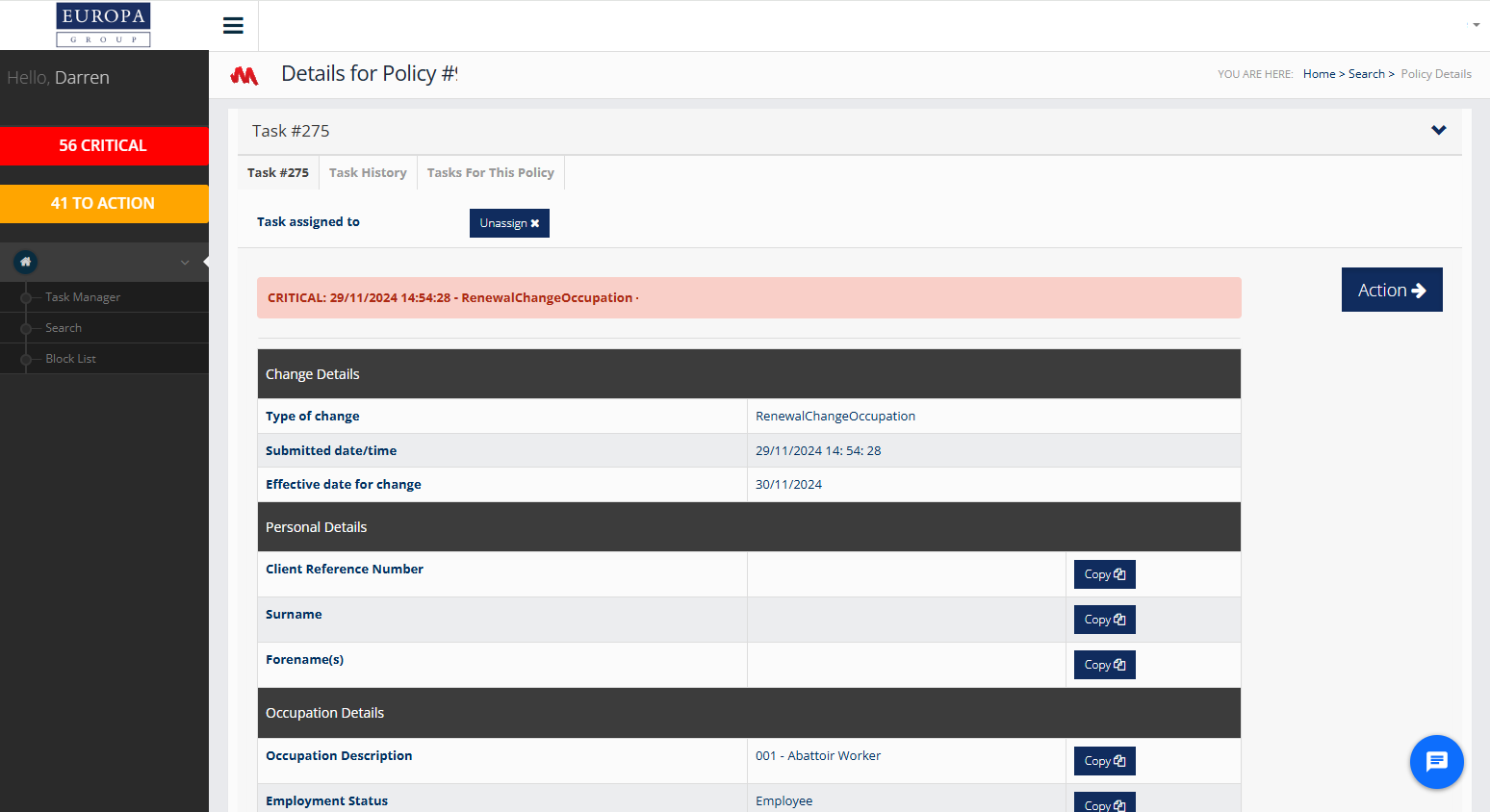Expand the sidebar home menu chevron
The width and height of the screenshot is (1490, 812).
point(185,263)
